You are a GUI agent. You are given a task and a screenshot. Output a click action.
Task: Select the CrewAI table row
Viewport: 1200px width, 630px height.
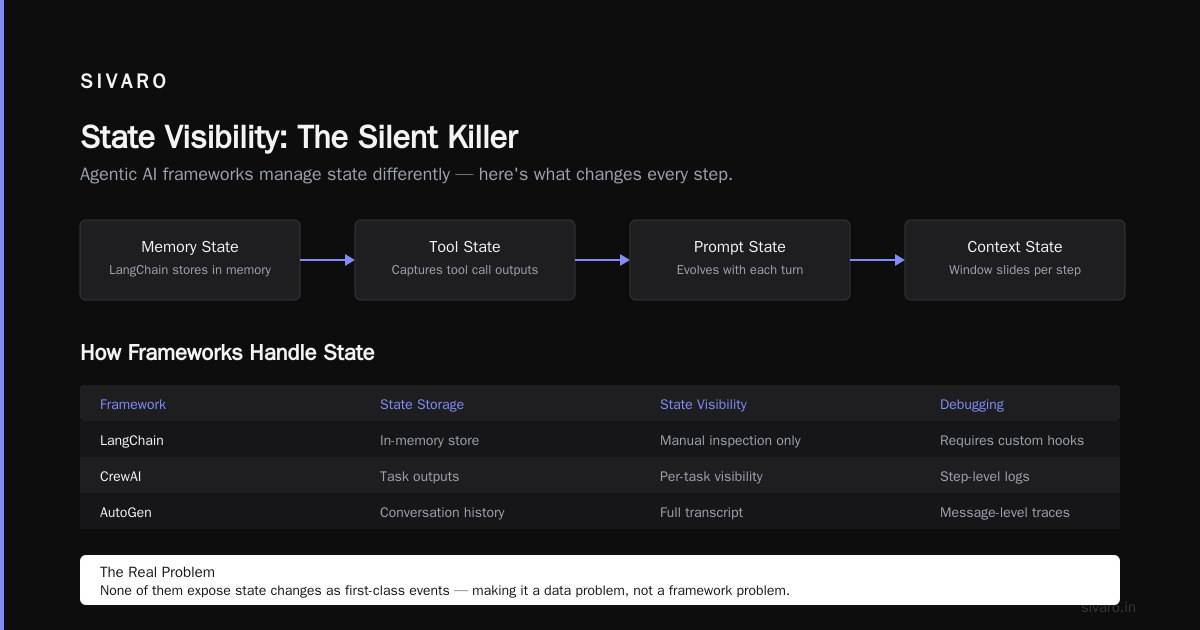pyautogui.click(x=600, y=476)
